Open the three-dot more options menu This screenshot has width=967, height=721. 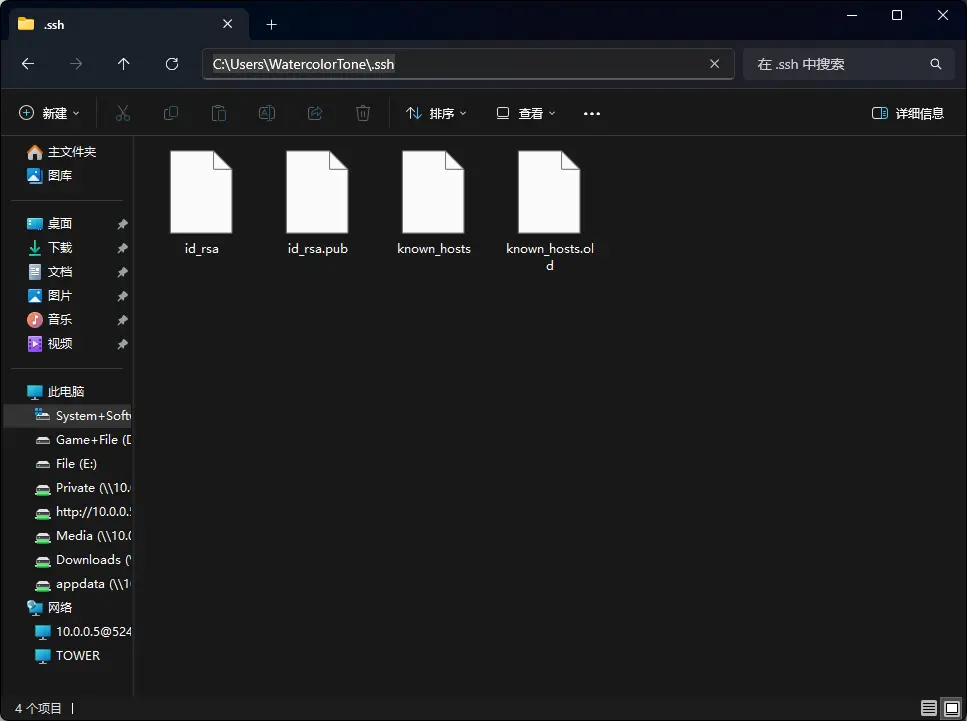592,113
